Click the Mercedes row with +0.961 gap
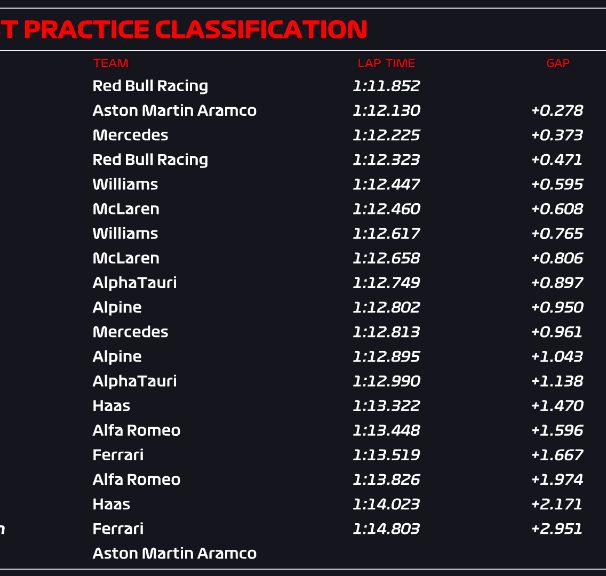Screen dimensions: 606x576 tap(303, 332)
